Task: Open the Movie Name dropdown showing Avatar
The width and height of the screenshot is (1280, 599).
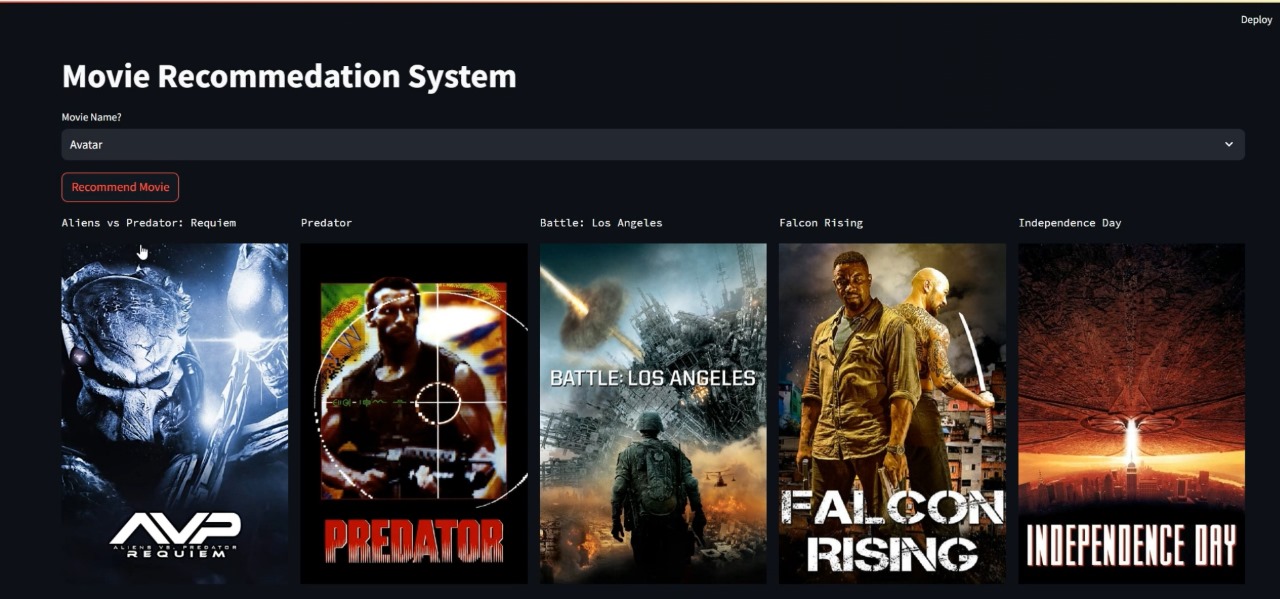Action: coord(653,144)
